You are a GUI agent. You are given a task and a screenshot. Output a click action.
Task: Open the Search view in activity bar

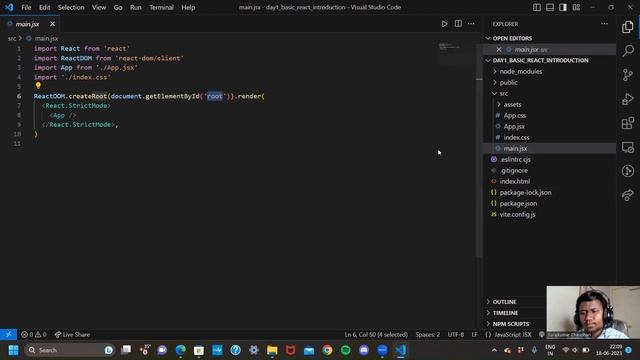click(628, 51)
